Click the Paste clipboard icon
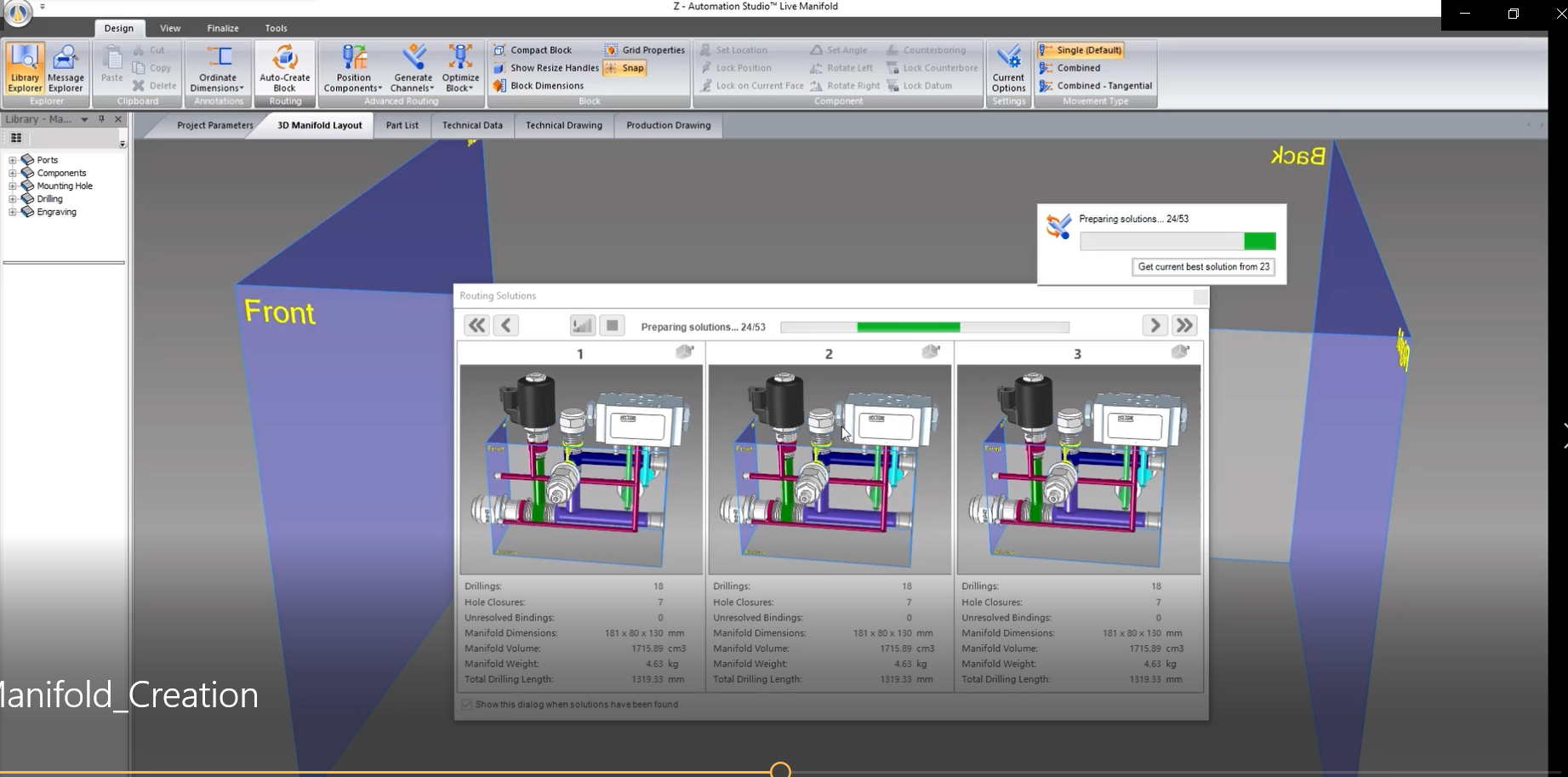Image resolution: width=1568 pixels, height=777 pixels. [112, 66]
